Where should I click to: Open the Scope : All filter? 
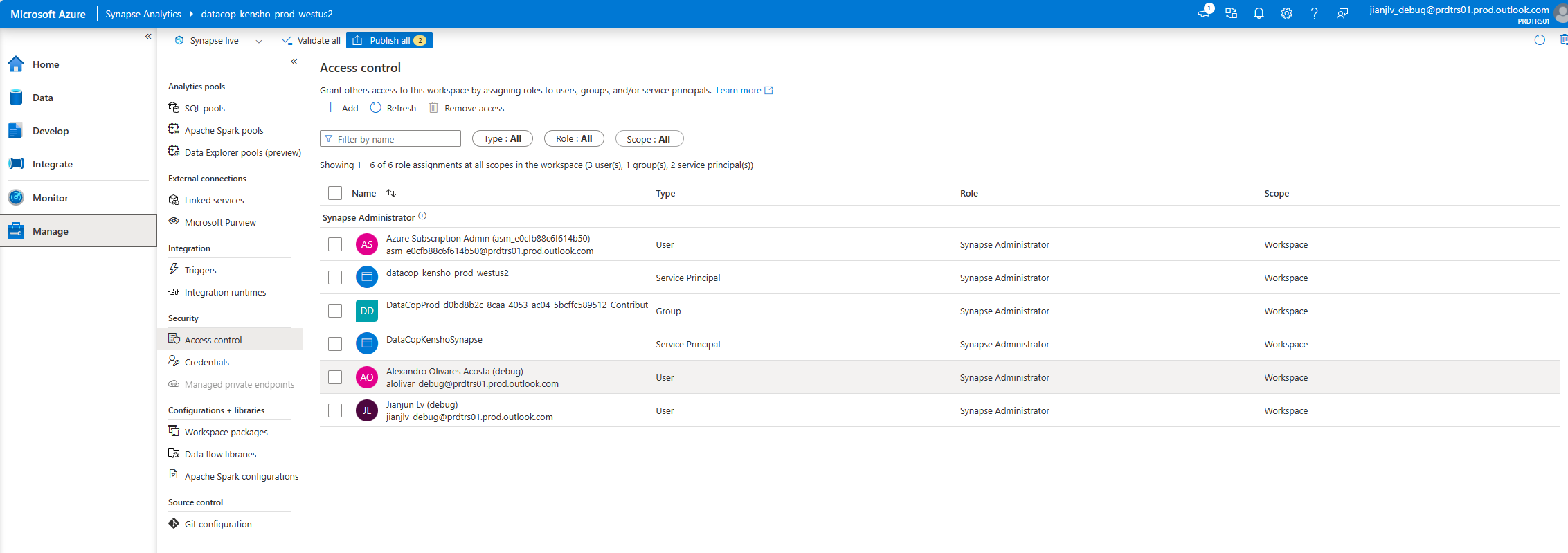[x=649, y=139]
